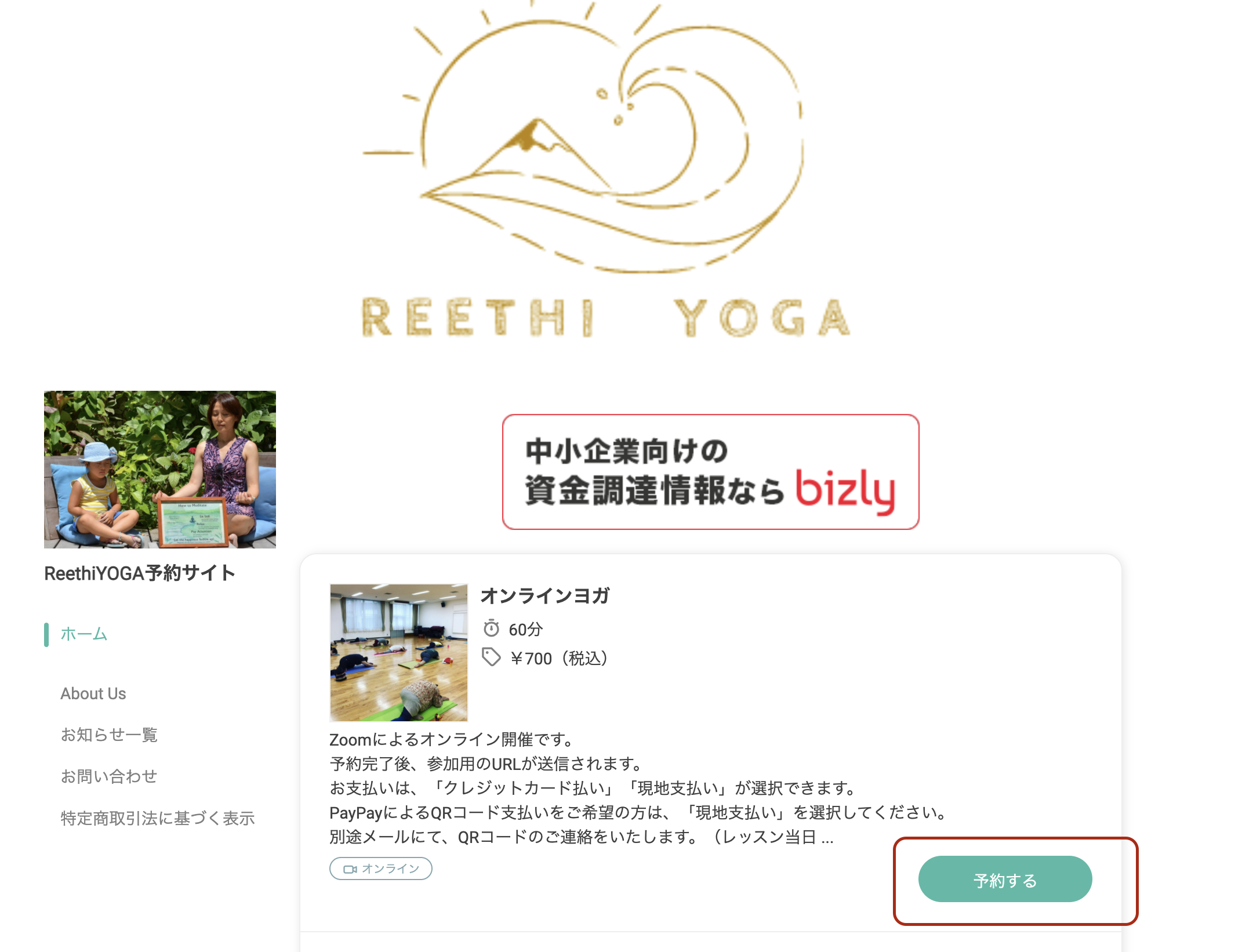Click the REETHI YOGA logo text
Viewport: 1242px width, 952px height.
click(x=606, y=317)
